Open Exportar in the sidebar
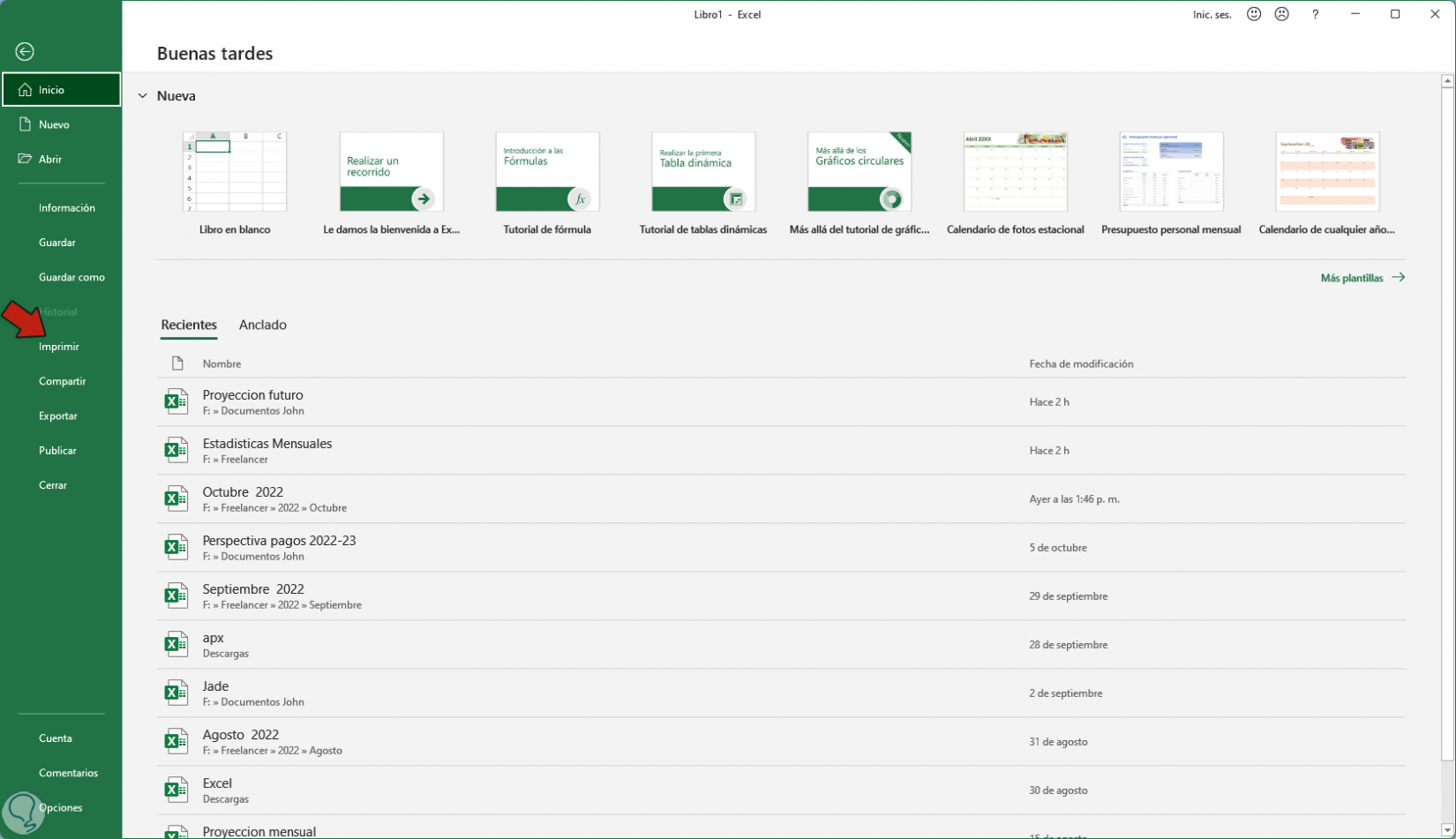The width and height of the screenshot is (1456, 839). (x=58, y=416)
